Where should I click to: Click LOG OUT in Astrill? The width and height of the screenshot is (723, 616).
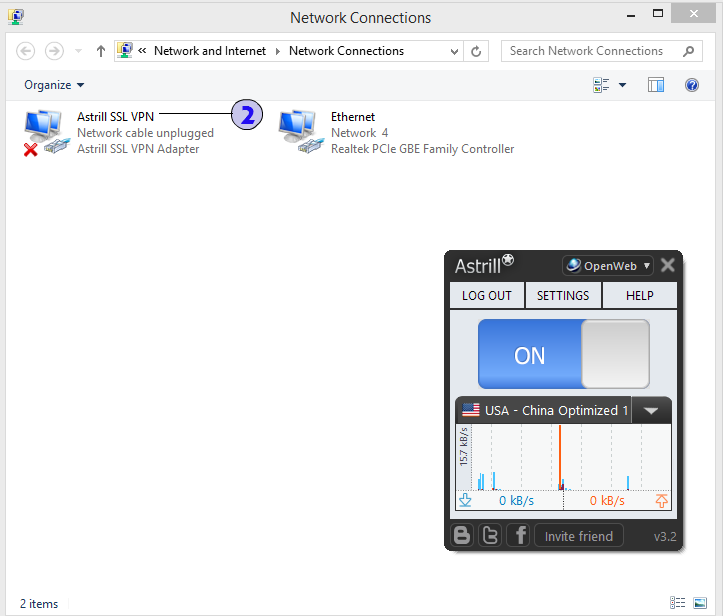tap(487, 295)
